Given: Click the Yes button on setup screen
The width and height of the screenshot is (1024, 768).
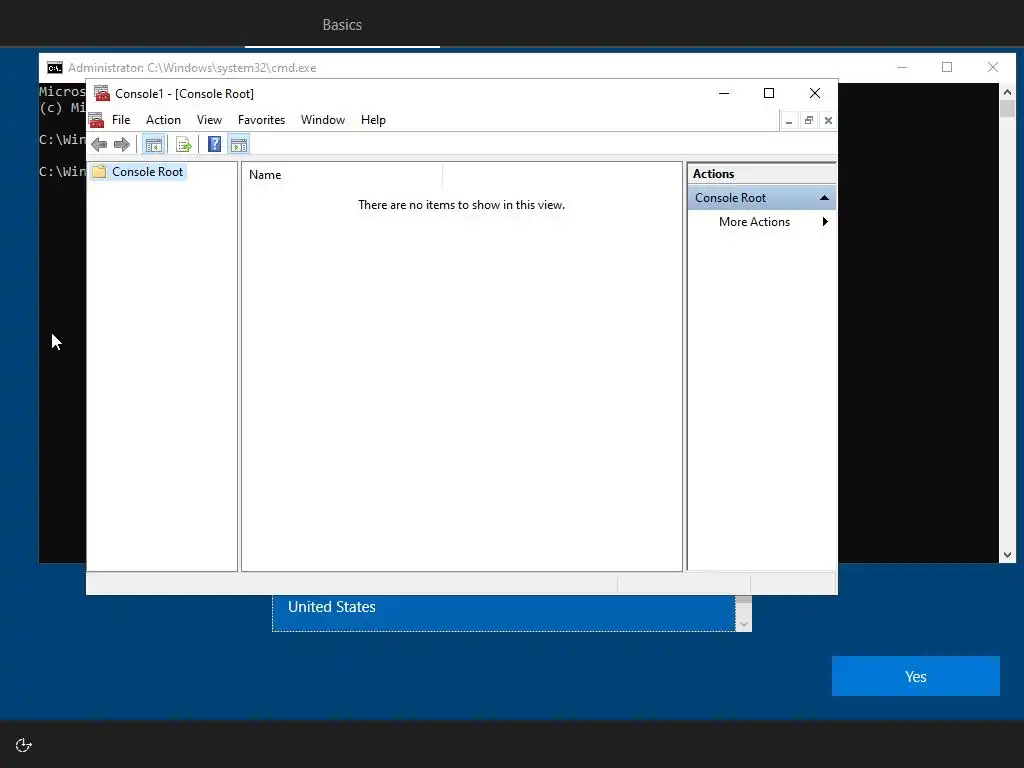Looking at the screenshot, I should point(916,676).
